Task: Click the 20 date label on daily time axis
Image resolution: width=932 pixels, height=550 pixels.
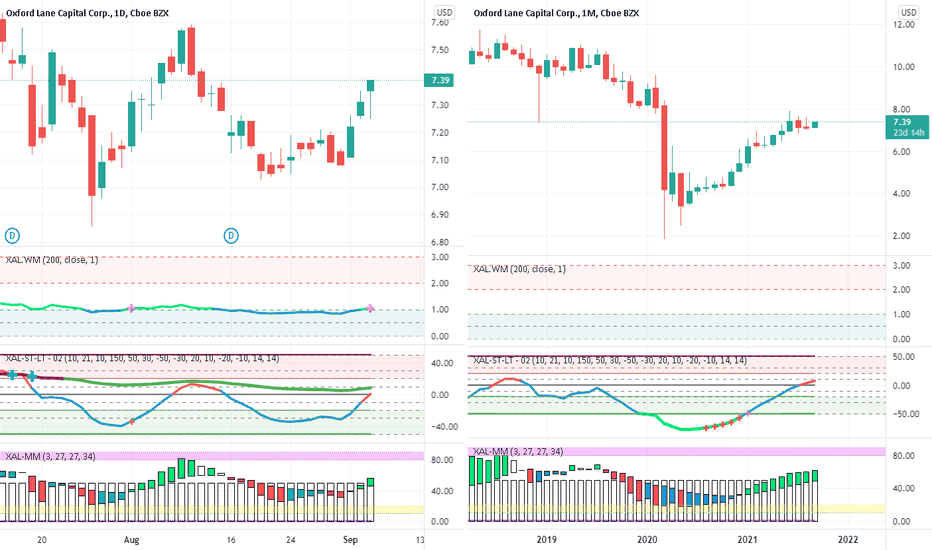Action: (42, 540)
